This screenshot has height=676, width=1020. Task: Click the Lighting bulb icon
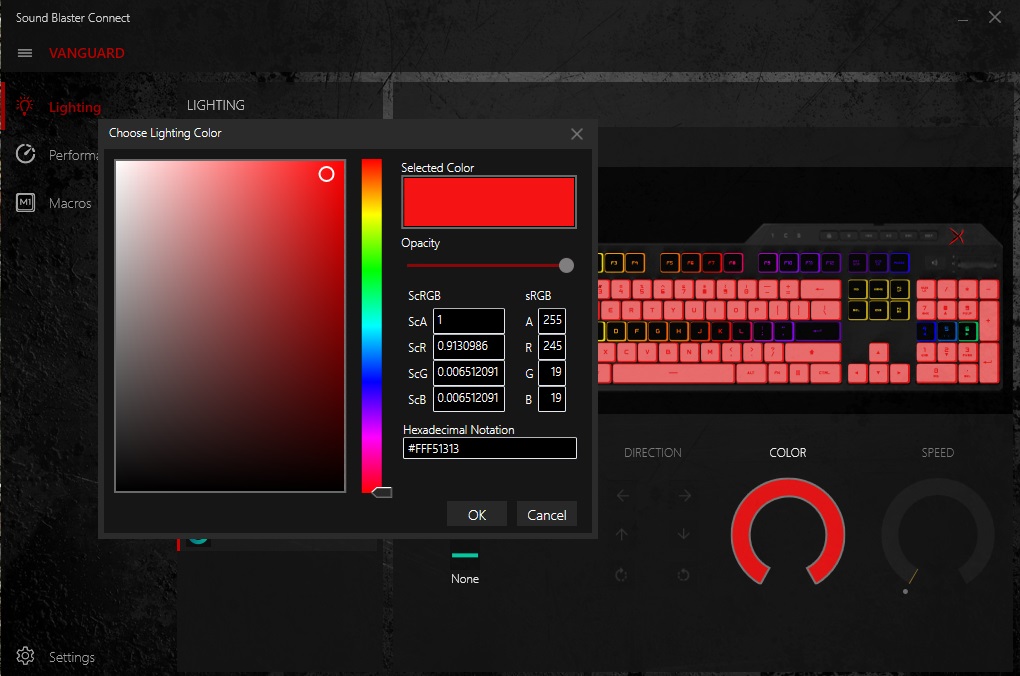(x=25, y=106)
